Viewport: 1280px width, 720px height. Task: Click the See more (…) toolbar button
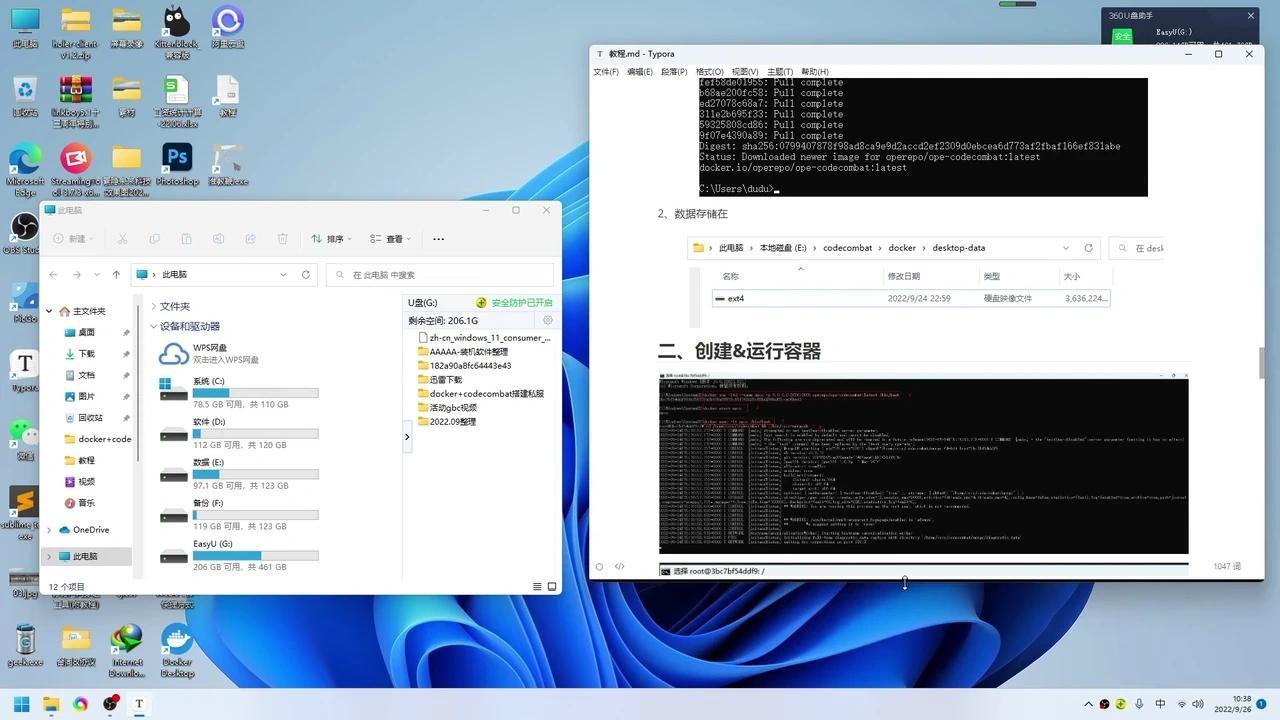(438, 238)
